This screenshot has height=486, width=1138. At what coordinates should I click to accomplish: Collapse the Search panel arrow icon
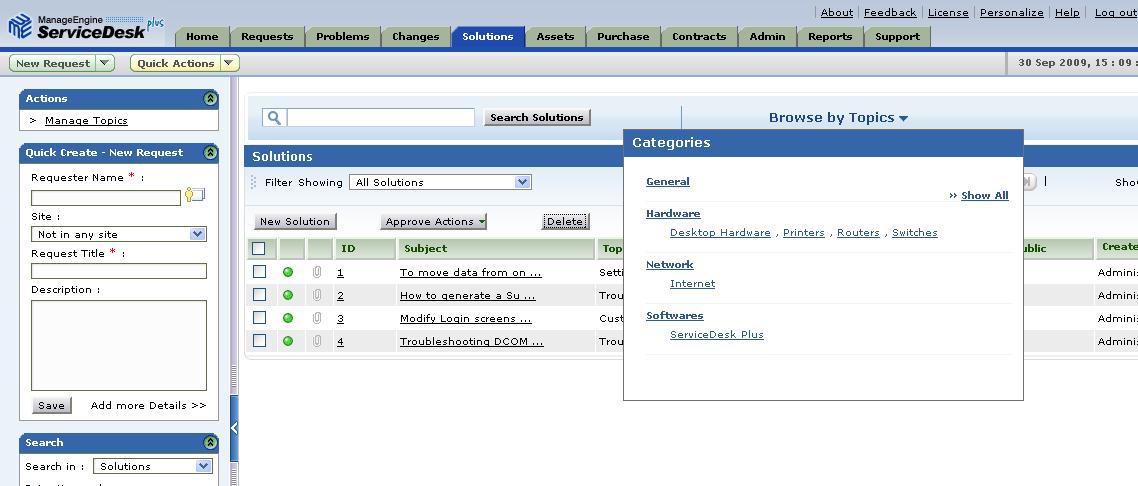click(x=210, y=443)
